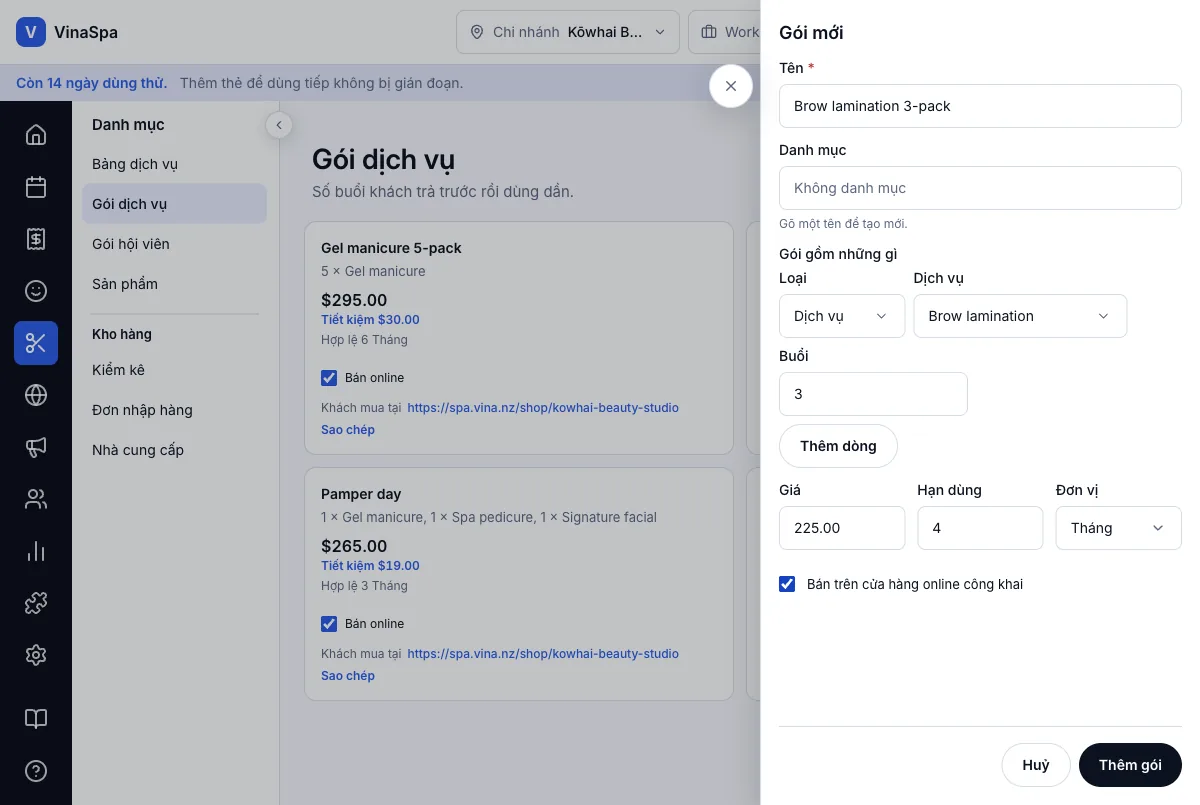Open the question mark help icon
1200x805 pixels.
[36, 771]
